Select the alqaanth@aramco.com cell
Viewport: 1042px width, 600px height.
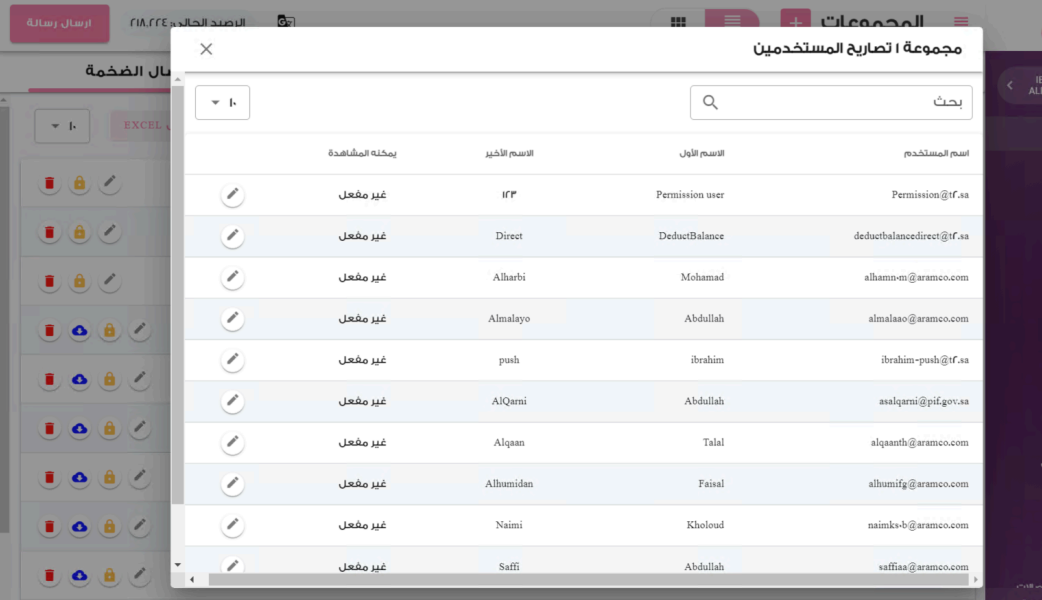click(x=920, y=443)
